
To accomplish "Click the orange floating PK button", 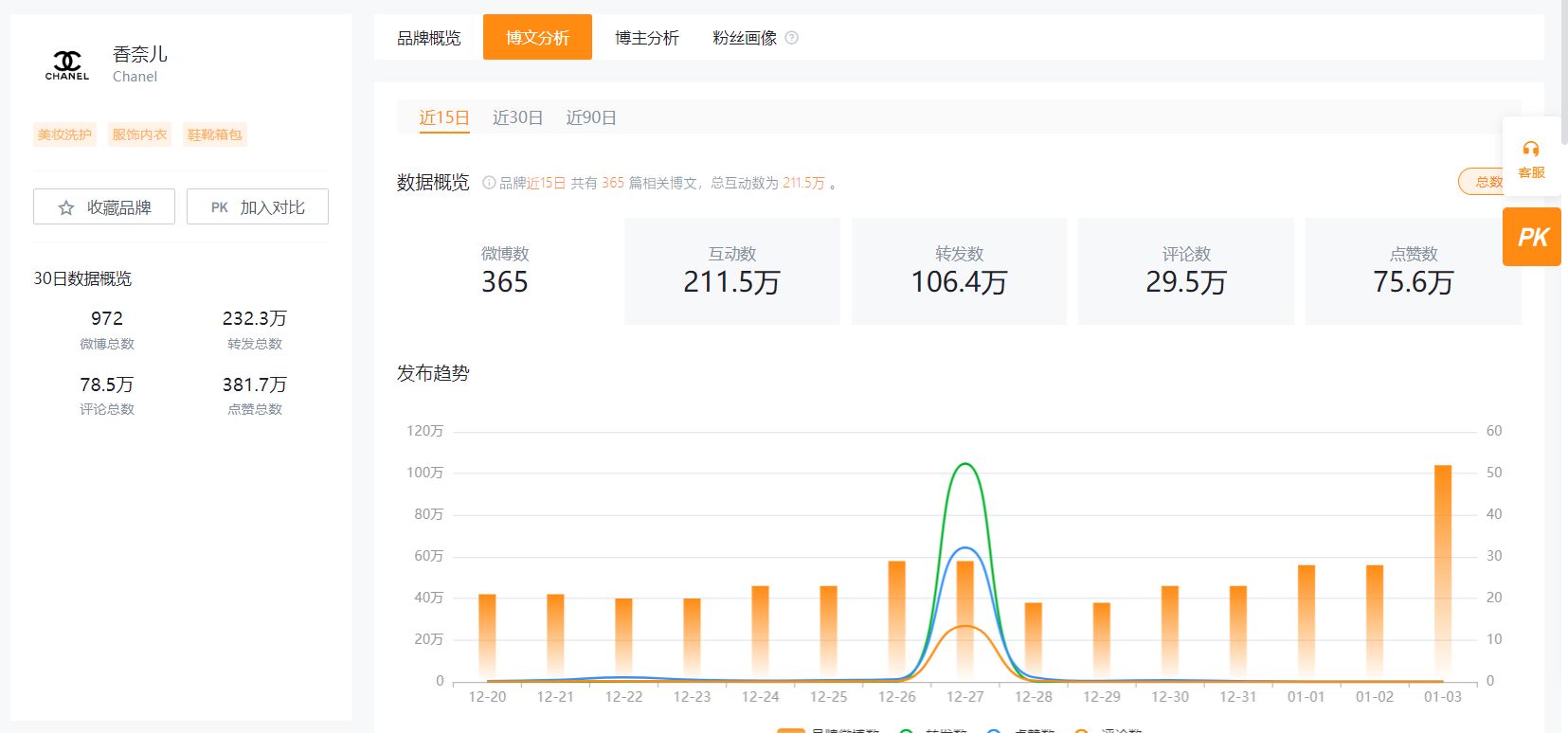I will (x=1532, y=237).
